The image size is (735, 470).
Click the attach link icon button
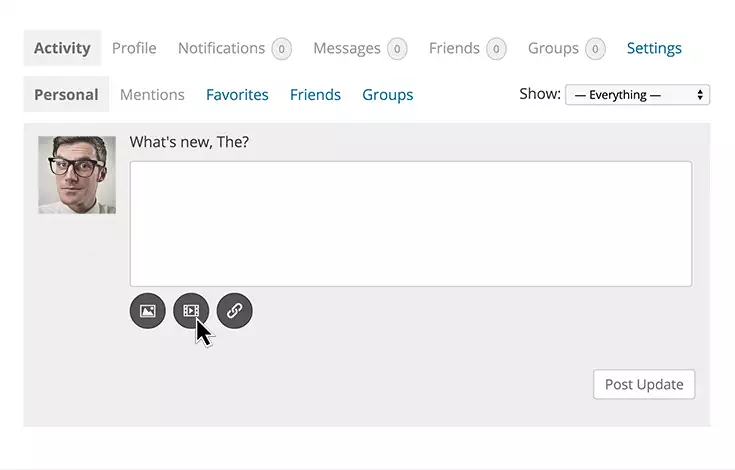click(x=234, y=311)
